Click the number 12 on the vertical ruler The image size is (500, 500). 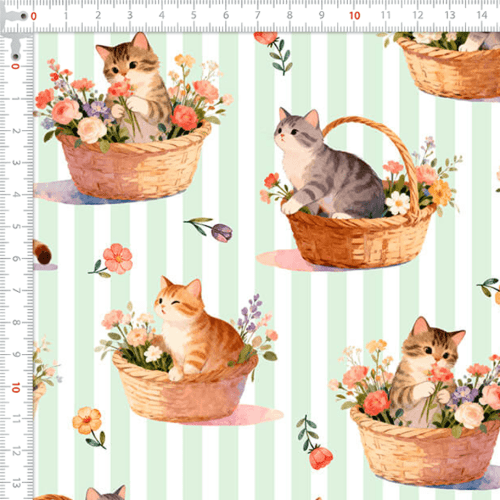(x=16, y=451)
